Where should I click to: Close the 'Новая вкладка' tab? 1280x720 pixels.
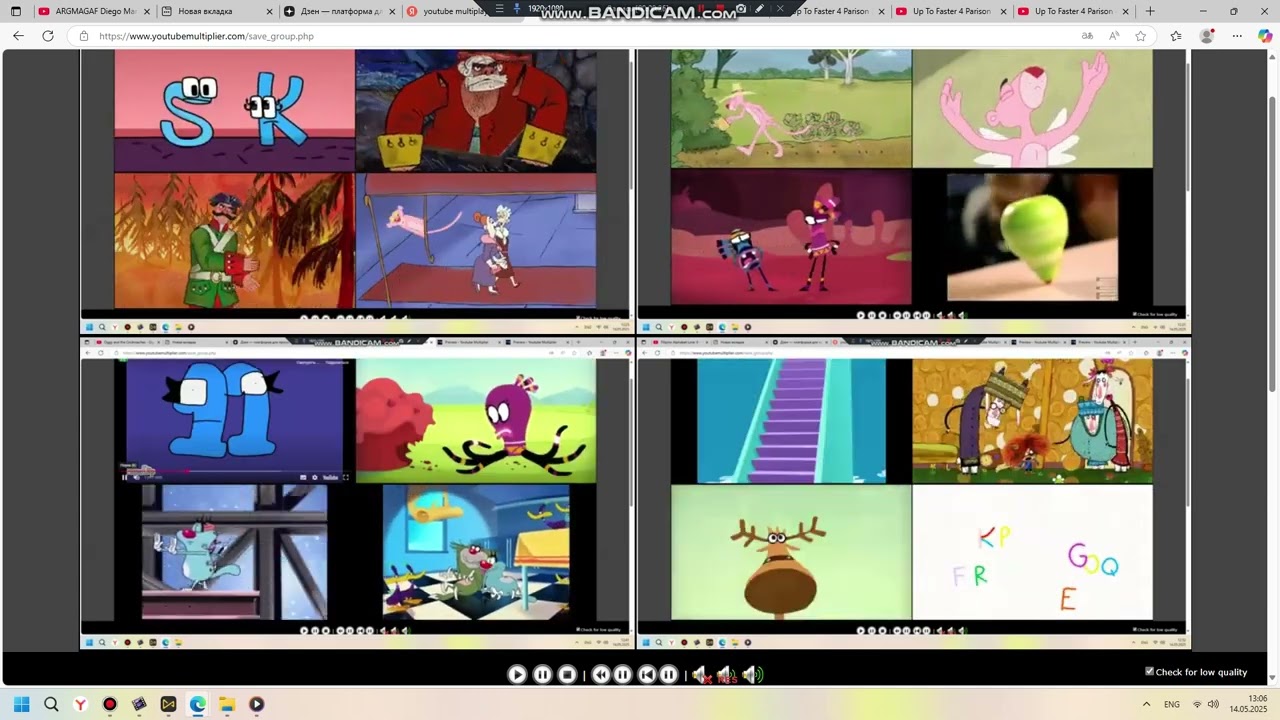(x=269, y=11)
